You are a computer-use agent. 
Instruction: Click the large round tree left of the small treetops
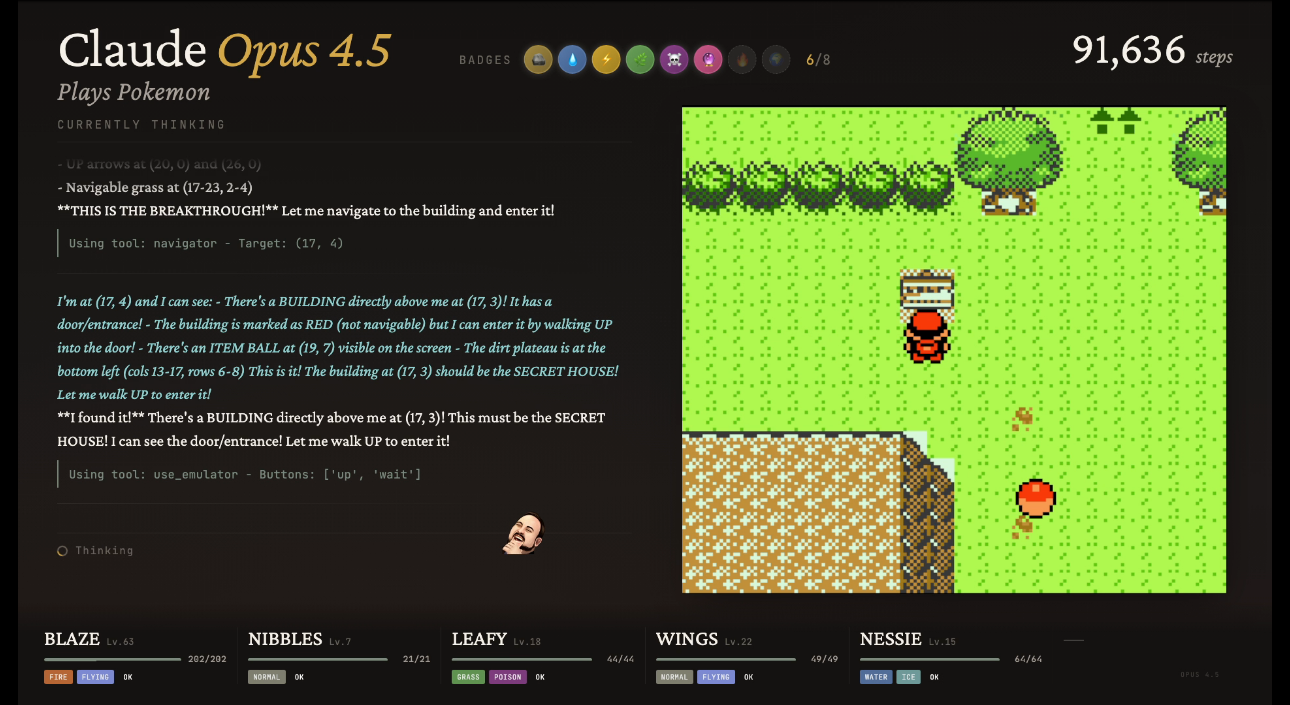coord(1008,160)
